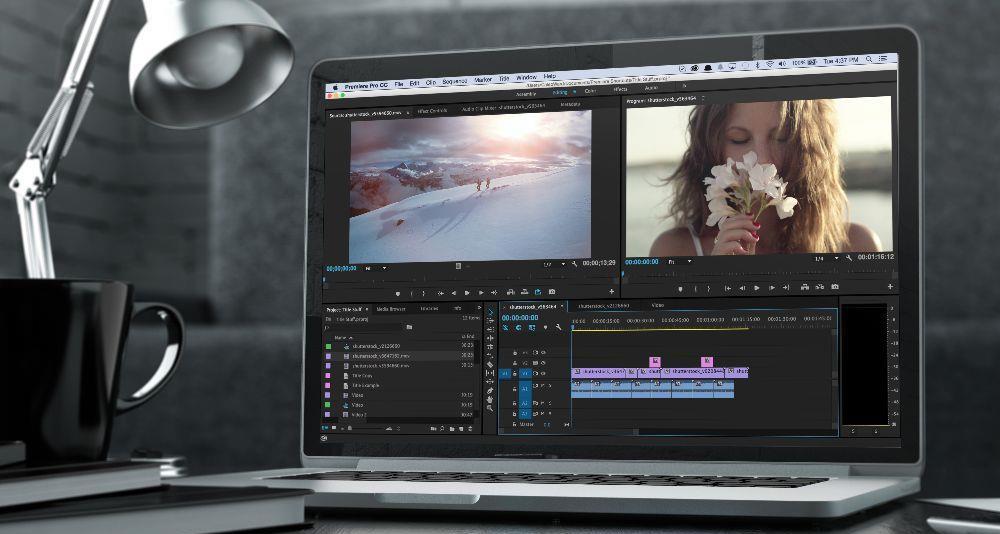Switch to Media Browser tab

[391, 309]
